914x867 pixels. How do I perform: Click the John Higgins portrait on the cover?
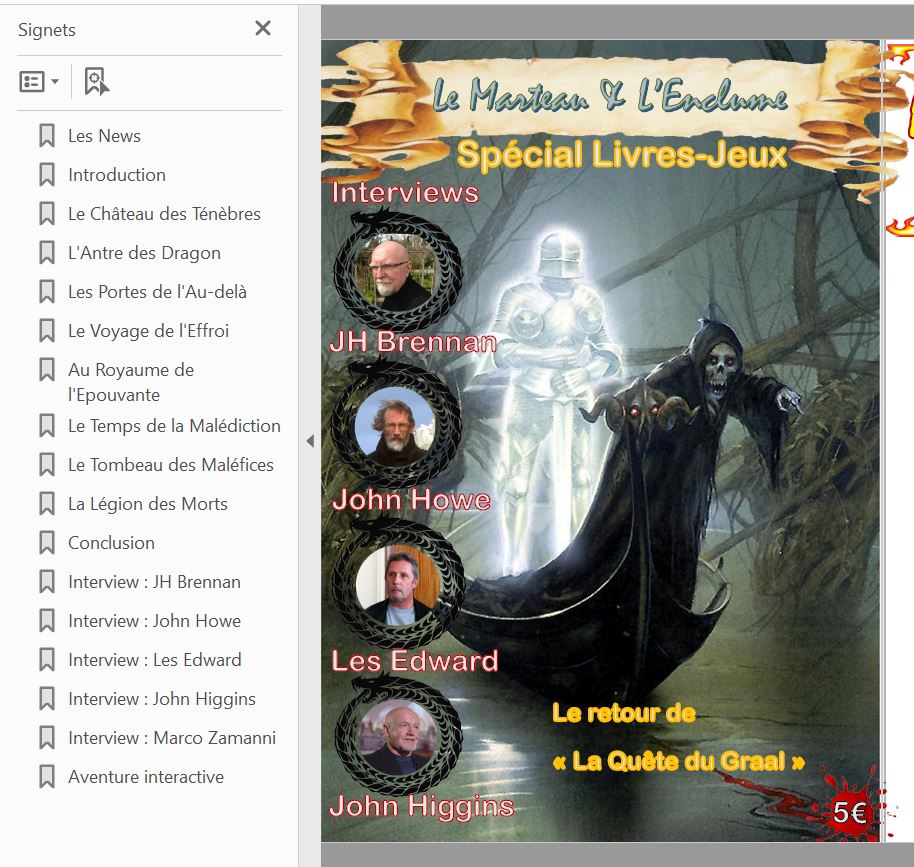[x=398, y=736]
